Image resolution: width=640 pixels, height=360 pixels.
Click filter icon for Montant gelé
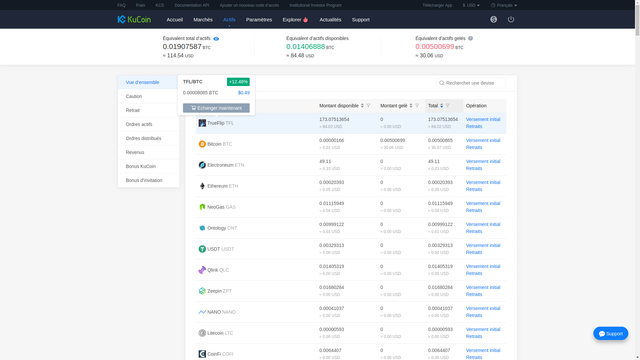point(417,106)
